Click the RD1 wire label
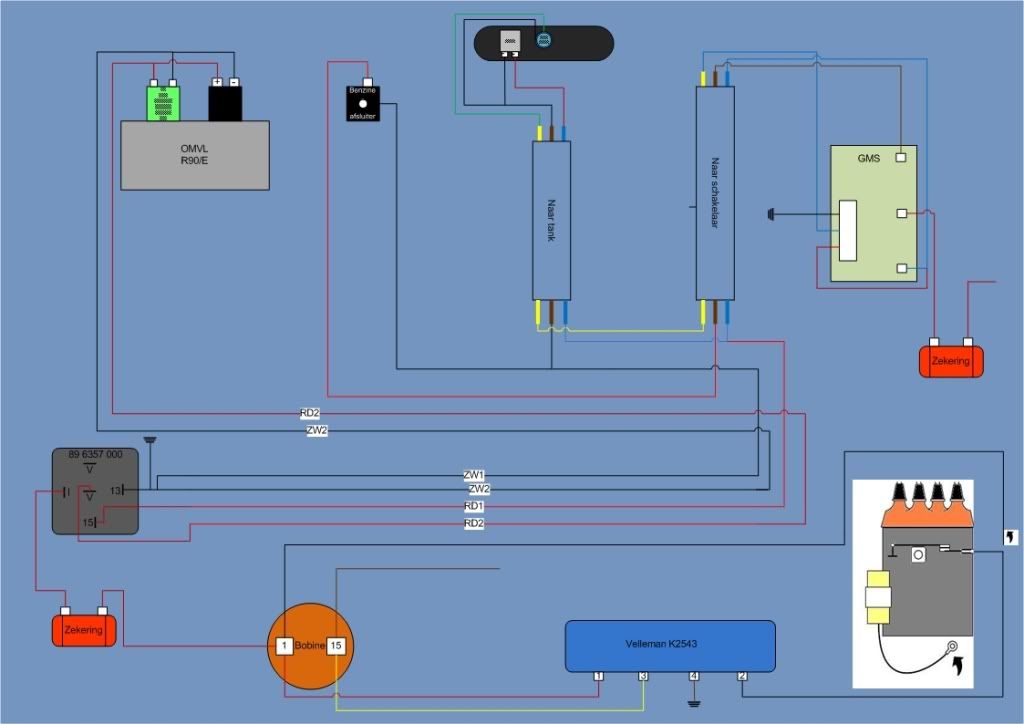 [474, 506]
